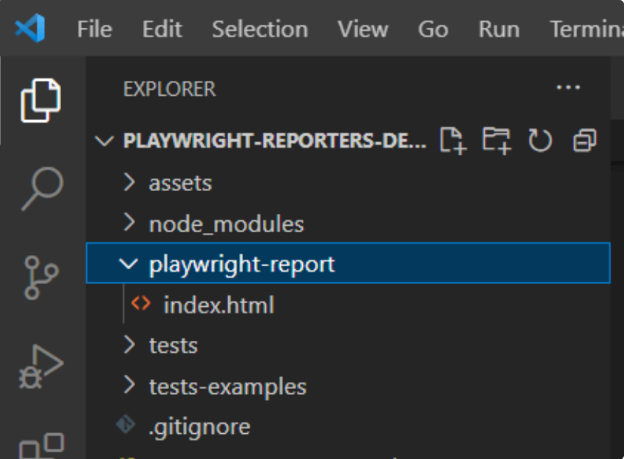The height and width of the screenshot is (459, 624).
Task: Open the .gitignore file
Action: tap(199, 427)
